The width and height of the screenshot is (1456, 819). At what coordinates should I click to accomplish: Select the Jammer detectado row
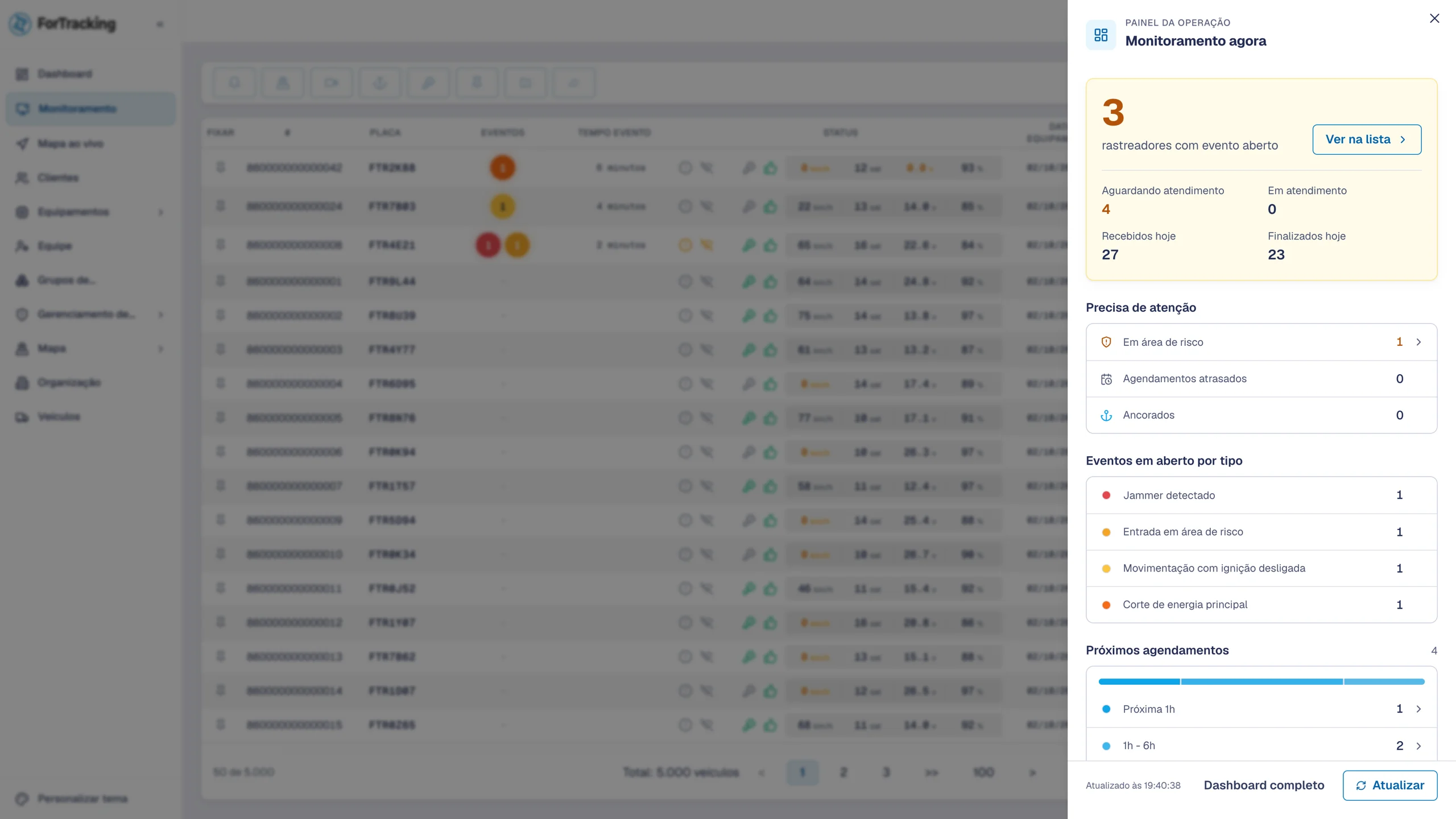click(x=1261, y=495)
